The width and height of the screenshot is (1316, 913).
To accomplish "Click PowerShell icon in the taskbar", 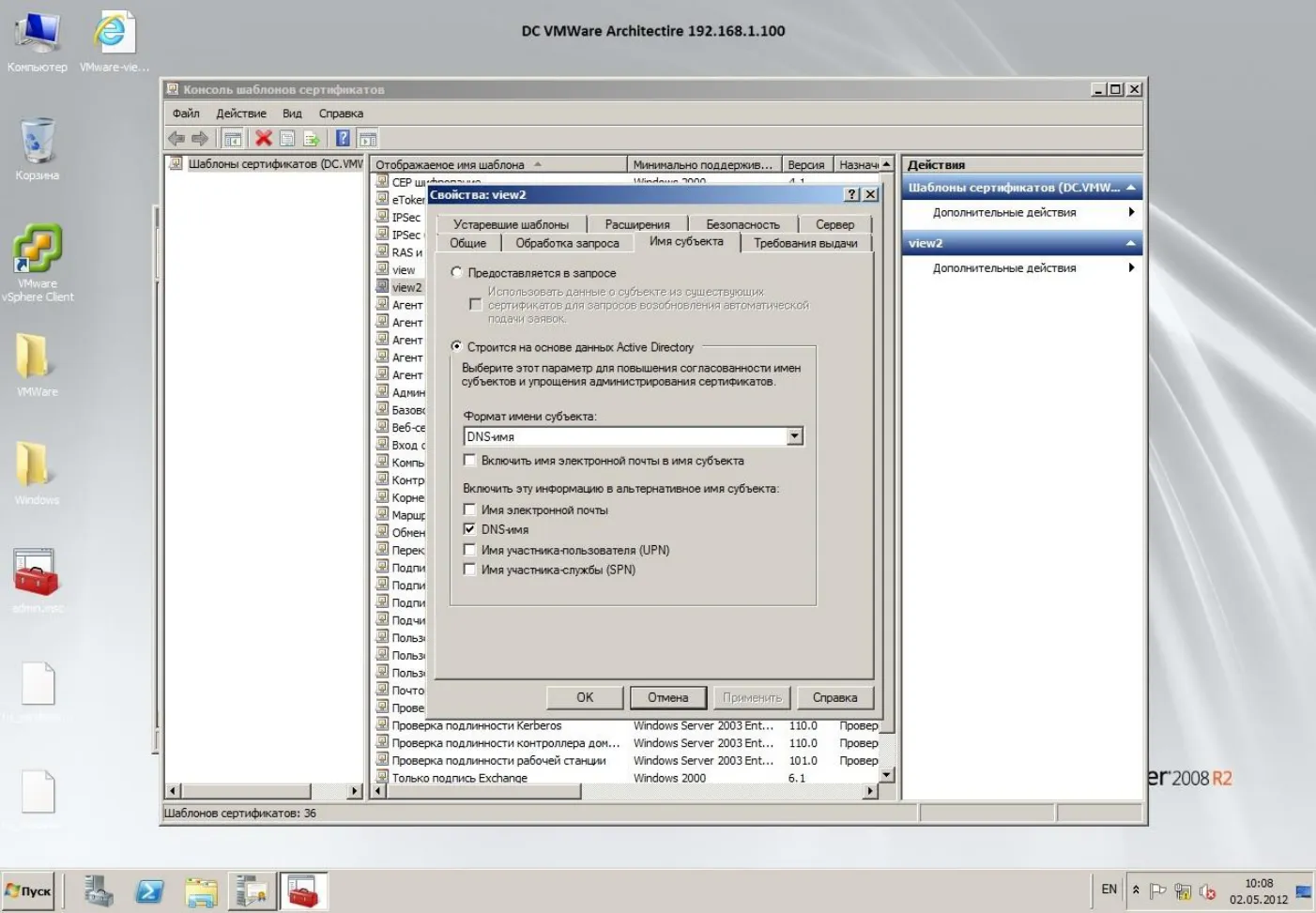I will click(150, 891).
